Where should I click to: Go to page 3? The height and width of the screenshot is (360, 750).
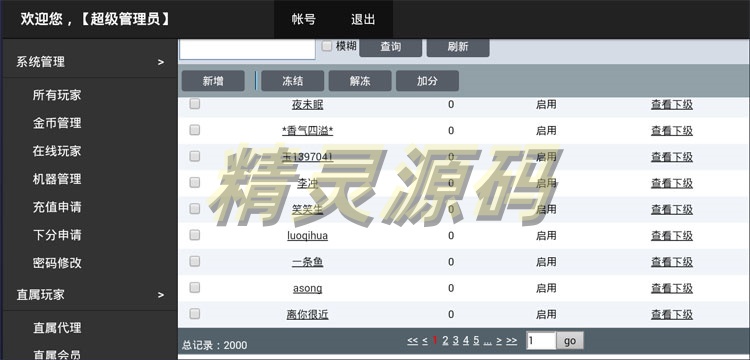click(455, 340)
